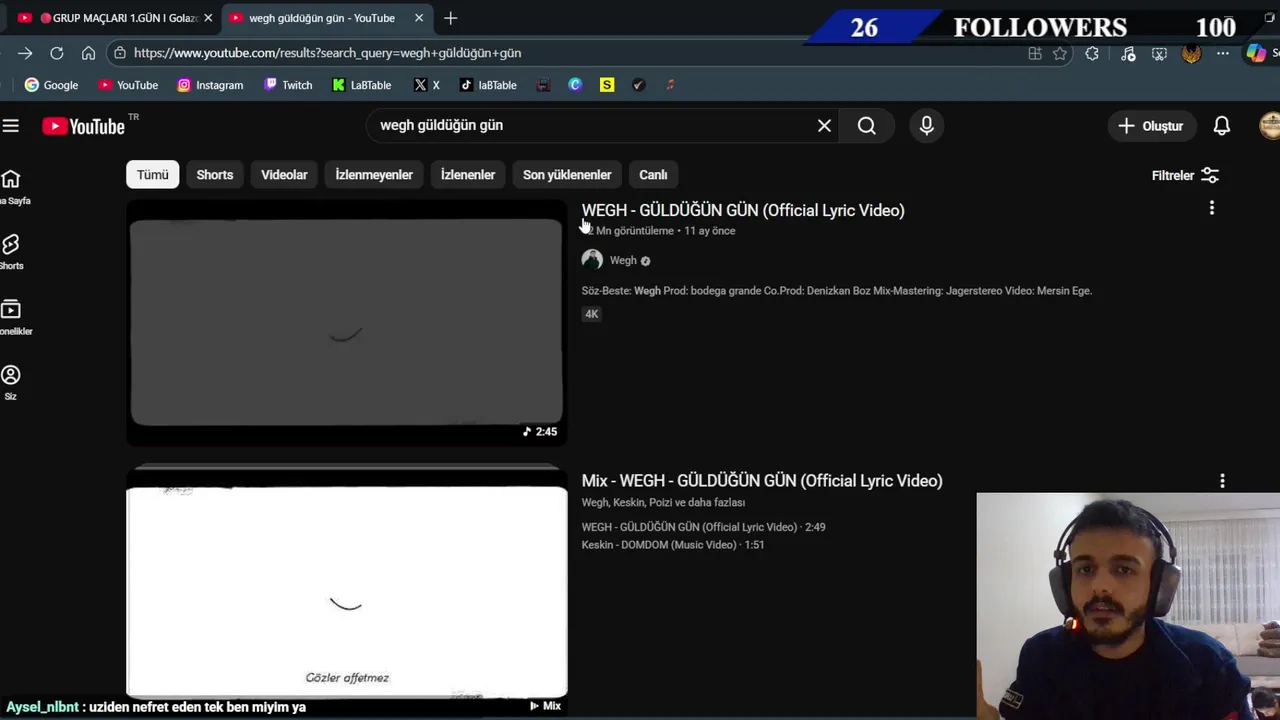Open the screenshot scissors toolbar icon
Viewport: 1280px width, 720px height.
pyautogui.click(x=1159, y=54)
